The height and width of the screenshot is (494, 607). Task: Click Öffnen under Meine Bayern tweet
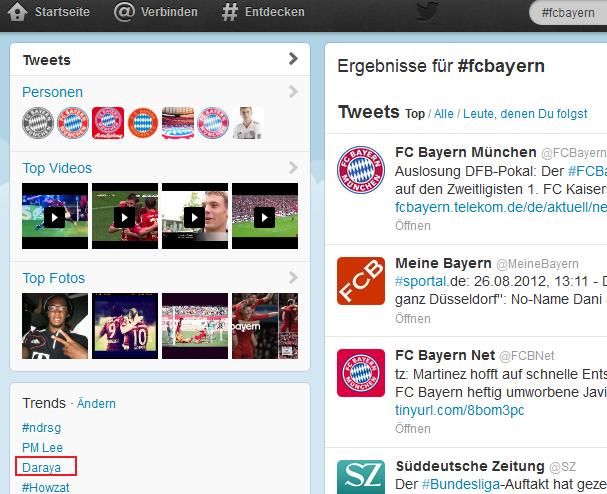pos(413,319)
